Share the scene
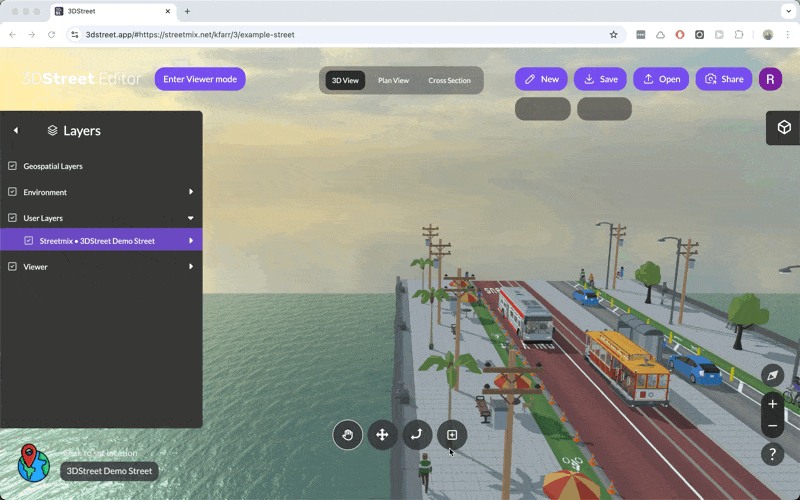The width and height of the screenshot is (800, 500). pos(724,79)
